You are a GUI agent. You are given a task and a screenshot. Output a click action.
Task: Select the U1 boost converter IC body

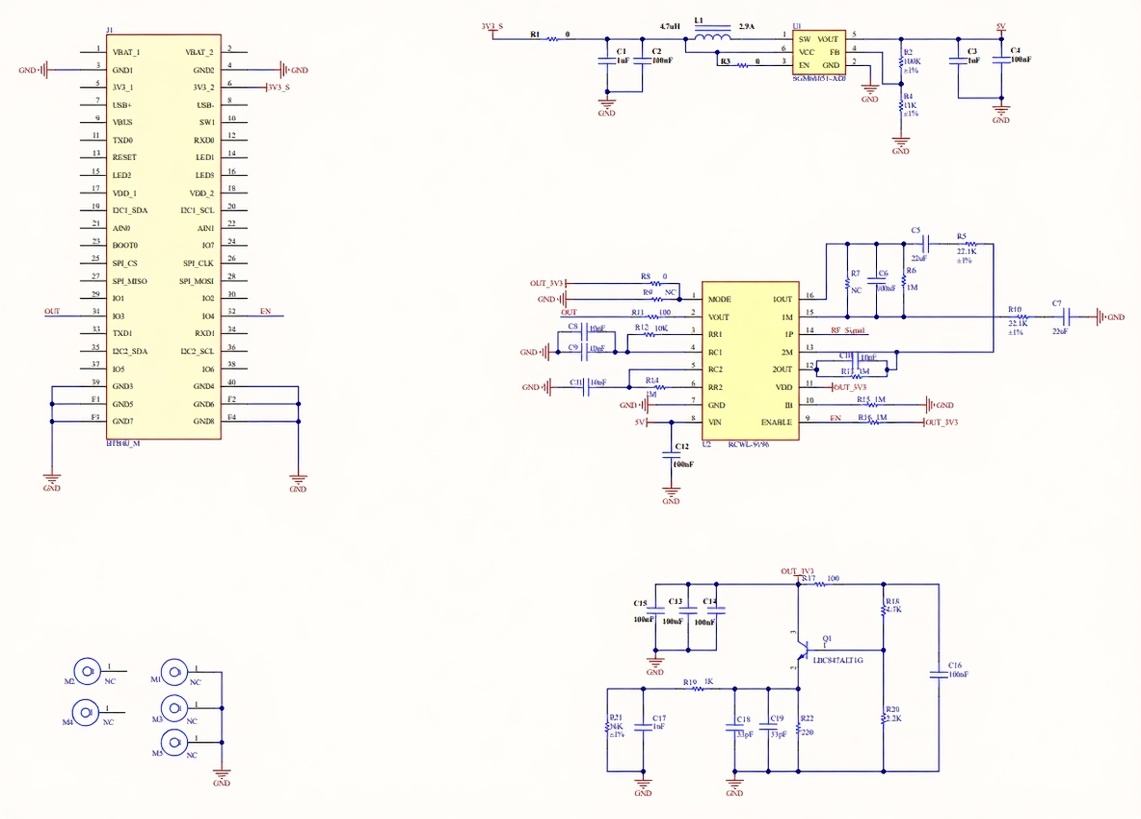coord(819,51)
